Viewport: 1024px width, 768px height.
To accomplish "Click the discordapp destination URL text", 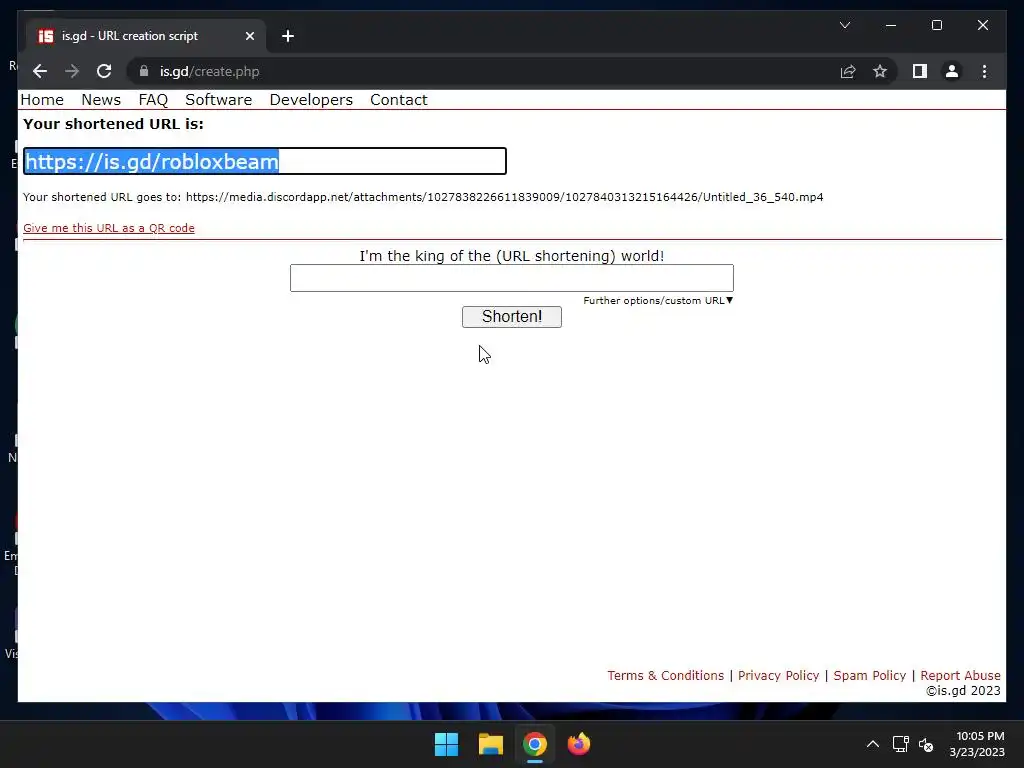I will click(504, 197).
